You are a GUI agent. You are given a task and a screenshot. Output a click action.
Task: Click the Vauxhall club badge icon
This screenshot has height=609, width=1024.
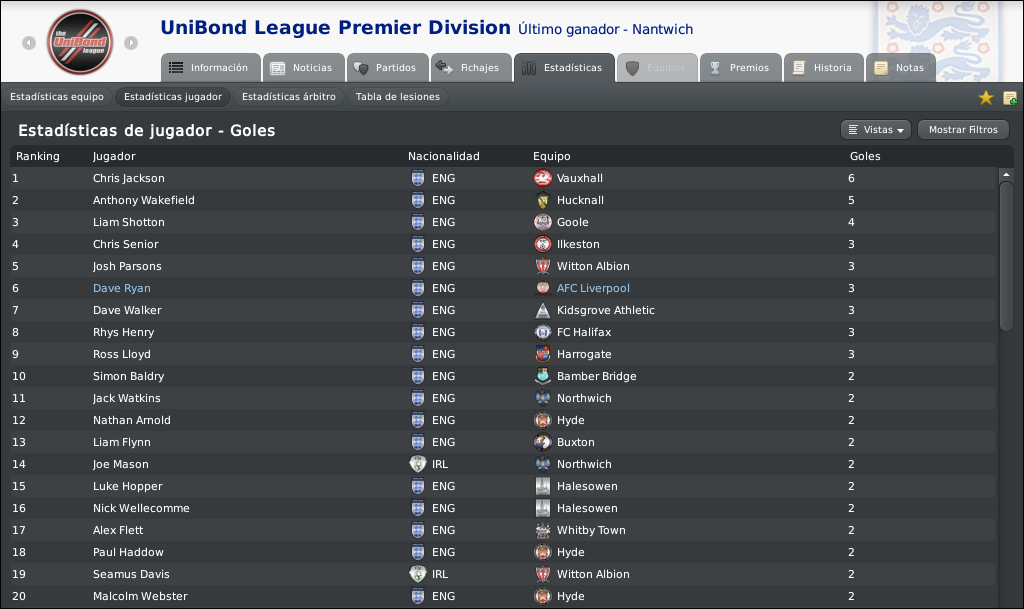pos(543,178)
